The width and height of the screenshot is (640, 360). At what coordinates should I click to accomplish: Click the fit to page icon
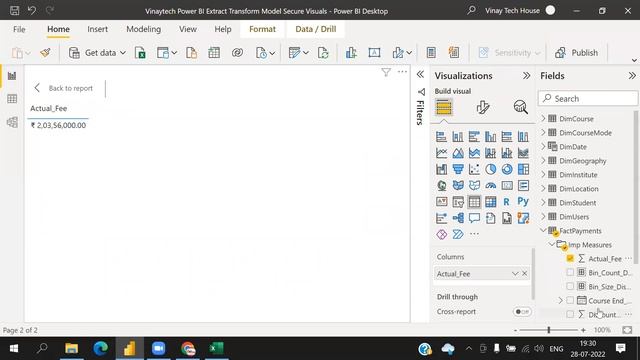pyautogui.click(x=627, y=330)
